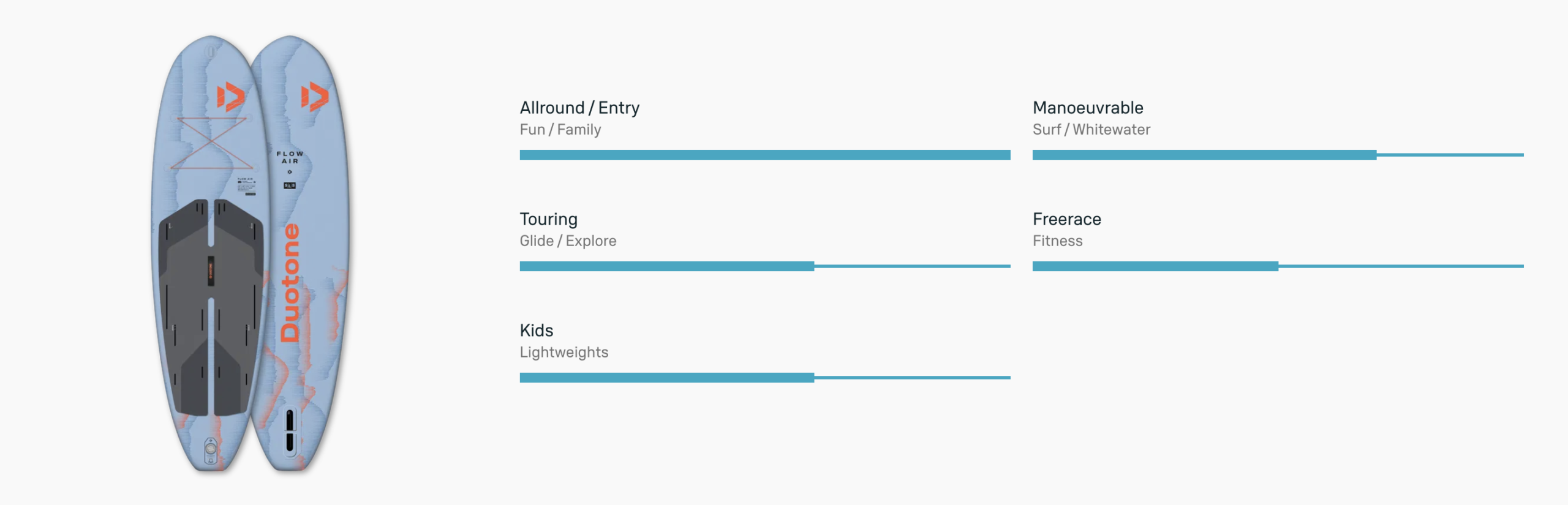The image size is (1568, 505).
Task: Click the Duotone logo on the right board
Action: click(x=314, y=97)
